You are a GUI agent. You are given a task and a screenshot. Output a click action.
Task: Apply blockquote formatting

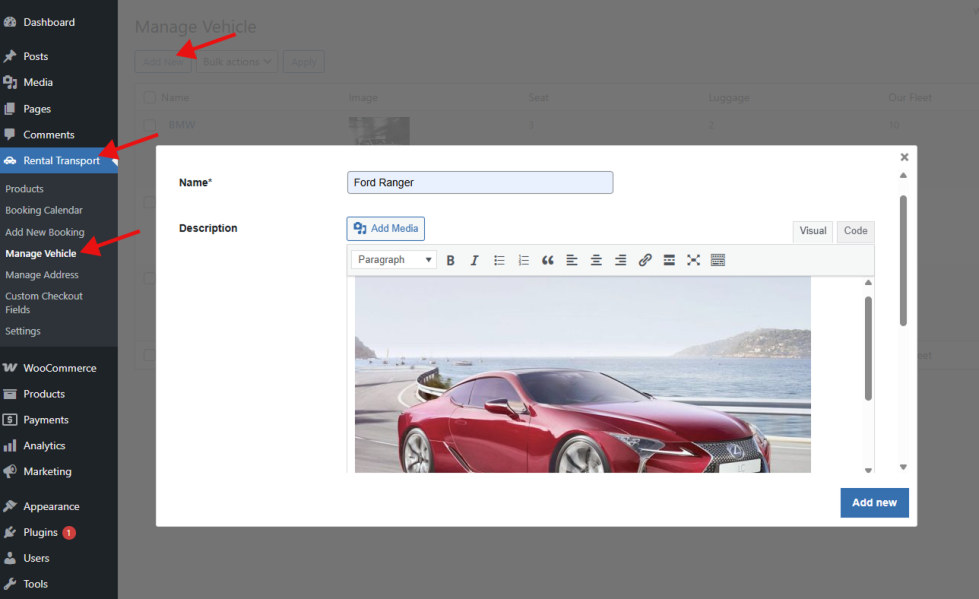coord(548,260)
